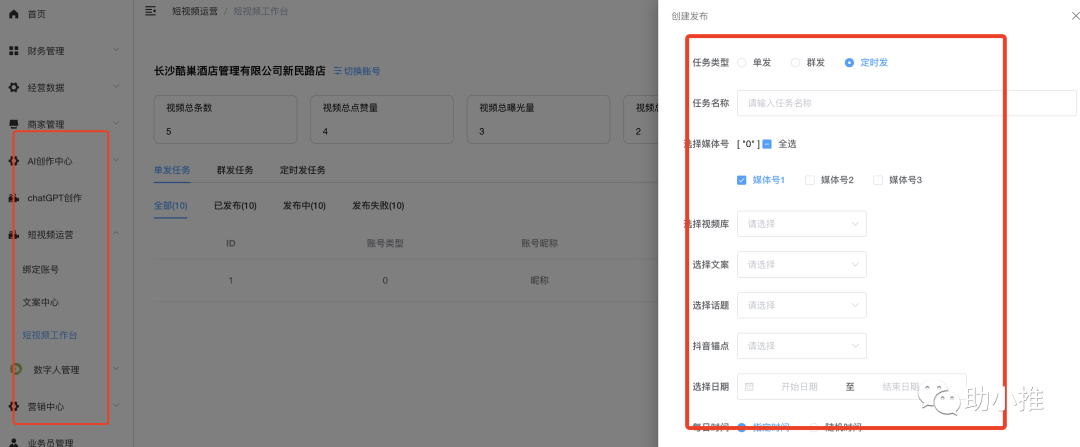
Task: Switch to the 发布失败(10) tab
Action: point(378,206)
